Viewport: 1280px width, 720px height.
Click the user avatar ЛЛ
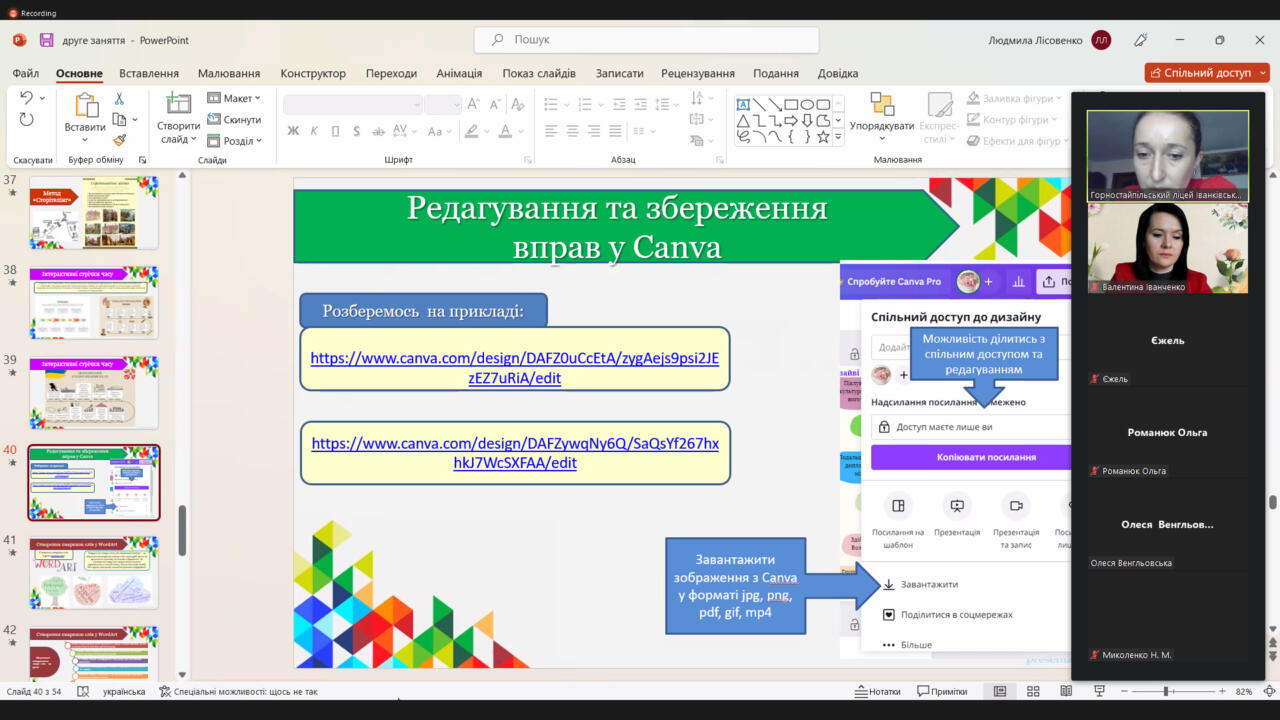coord(1101,40)
